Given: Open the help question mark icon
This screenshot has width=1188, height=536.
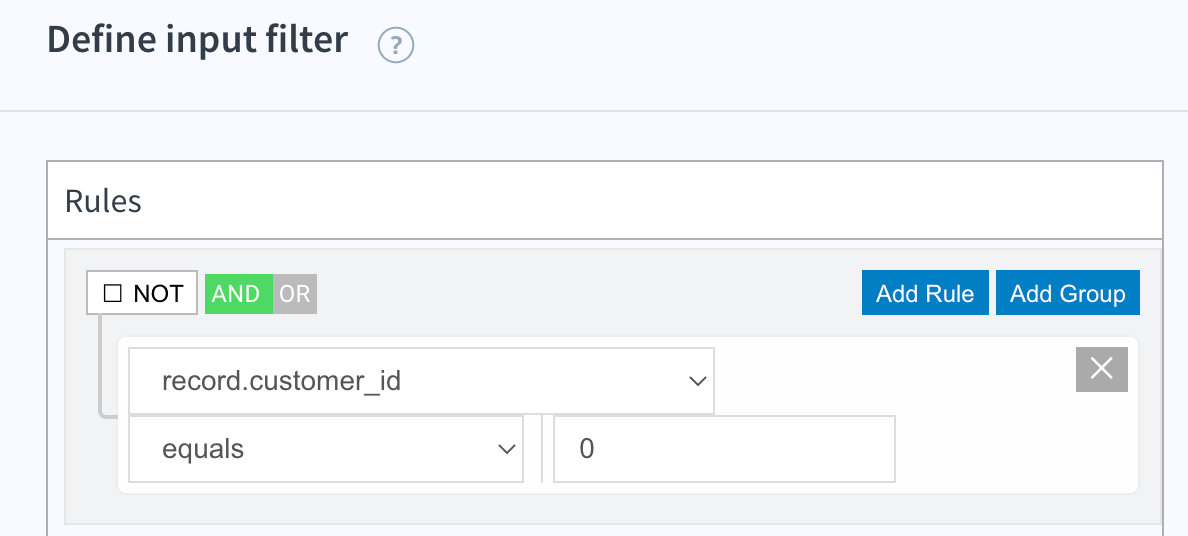Looking at the screenshot, I should 395,47.
